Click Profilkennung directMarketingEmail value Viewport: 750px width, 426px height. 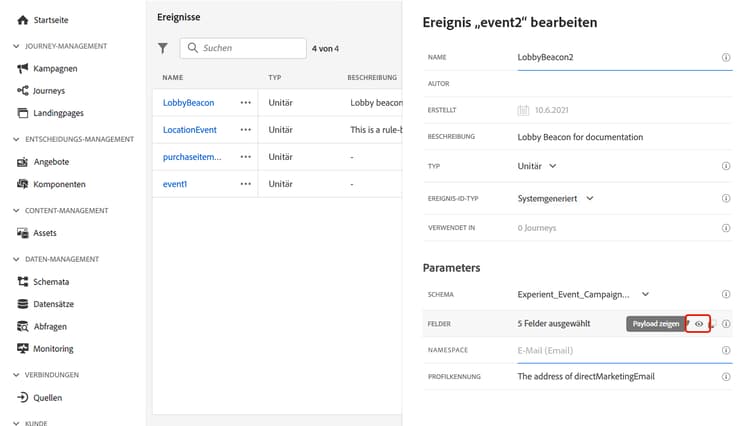pyautogui.click(x=586, y=377)
